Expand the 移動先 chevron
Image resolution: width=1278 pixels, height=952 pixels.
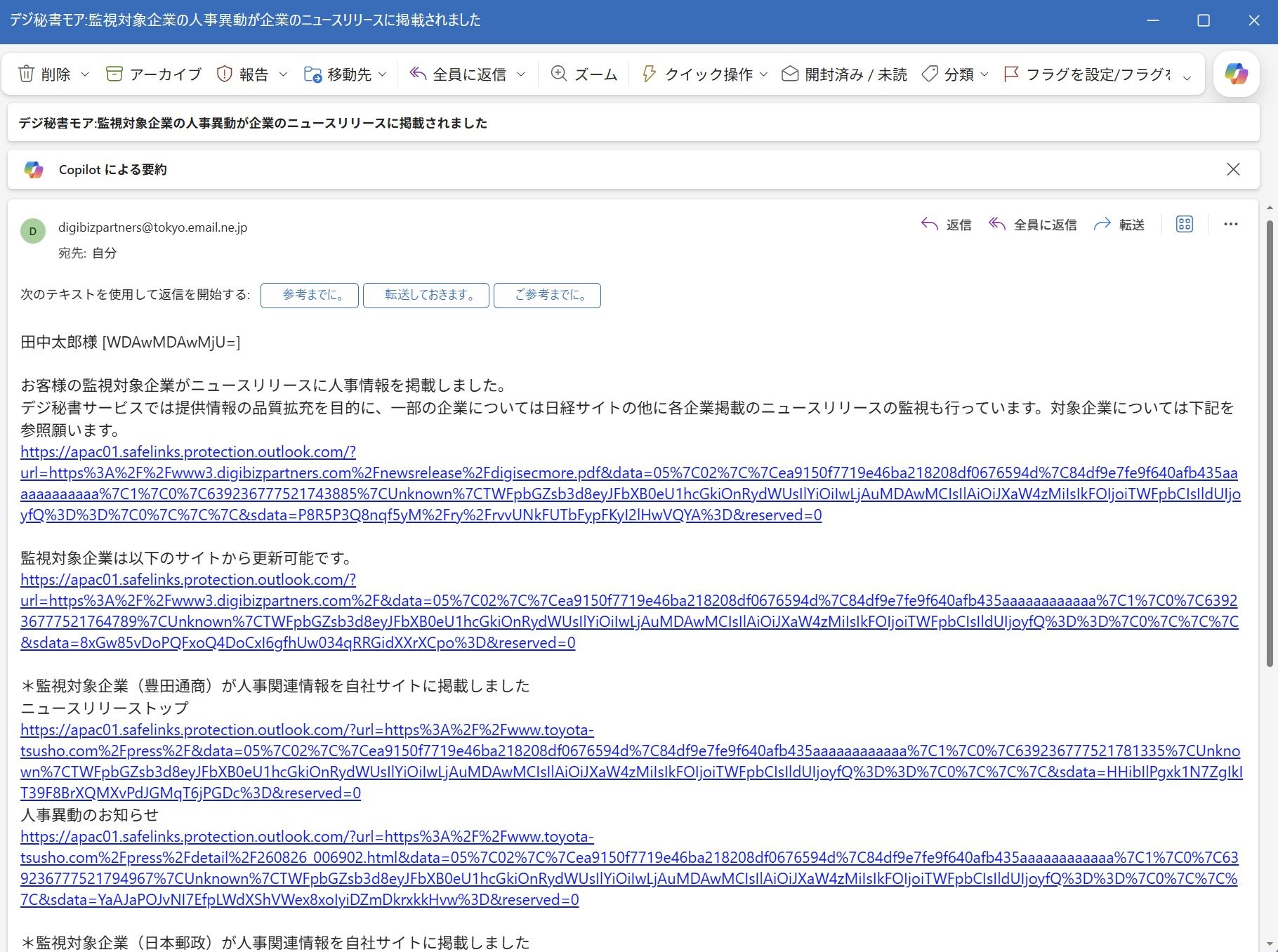[382, 74]
